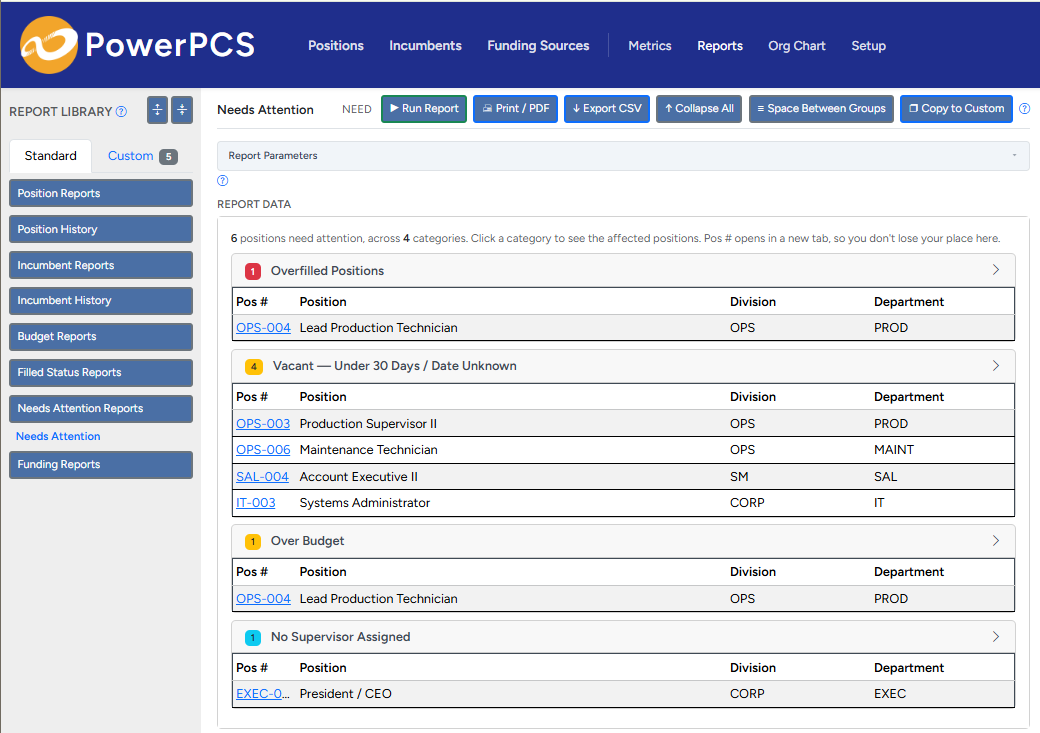Open the Setup menu

(868, 46)
